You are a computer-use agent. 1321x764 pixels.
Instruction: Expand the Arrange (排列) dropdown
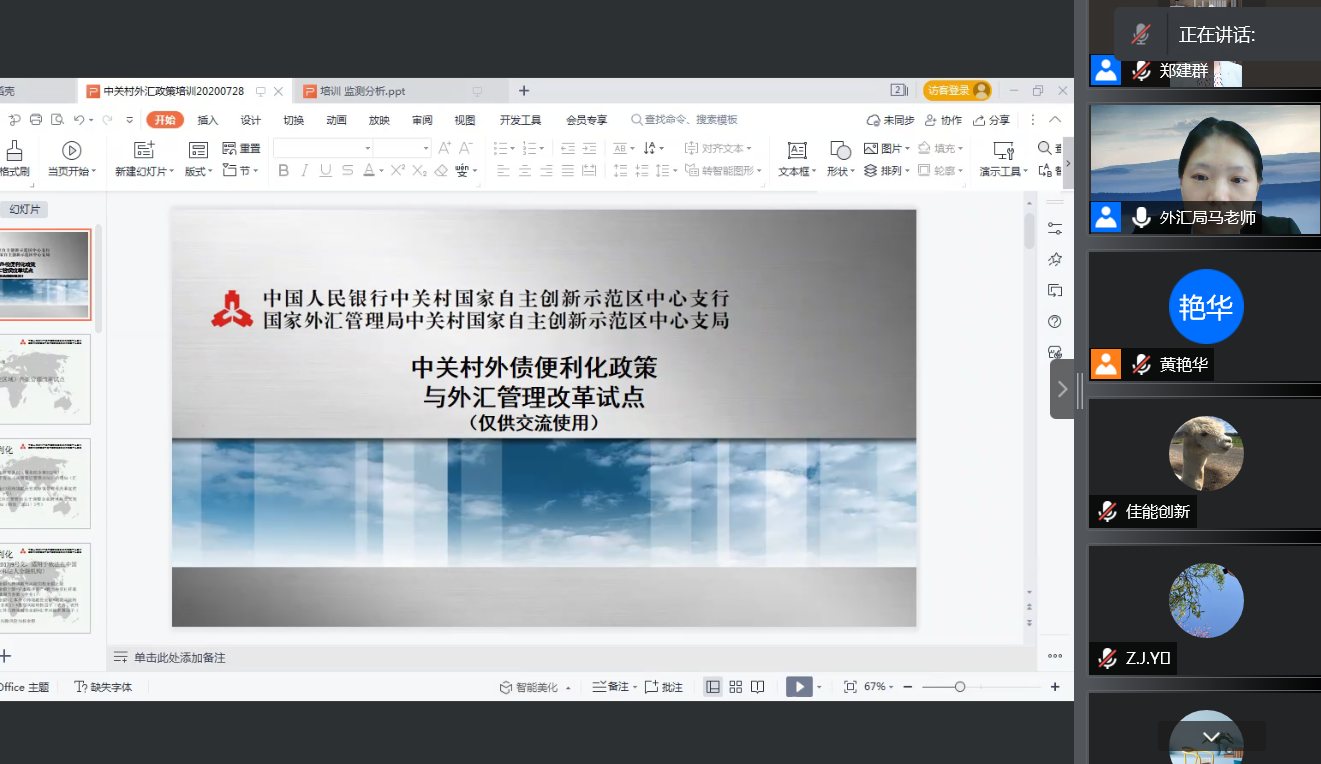tap(886, 171)
